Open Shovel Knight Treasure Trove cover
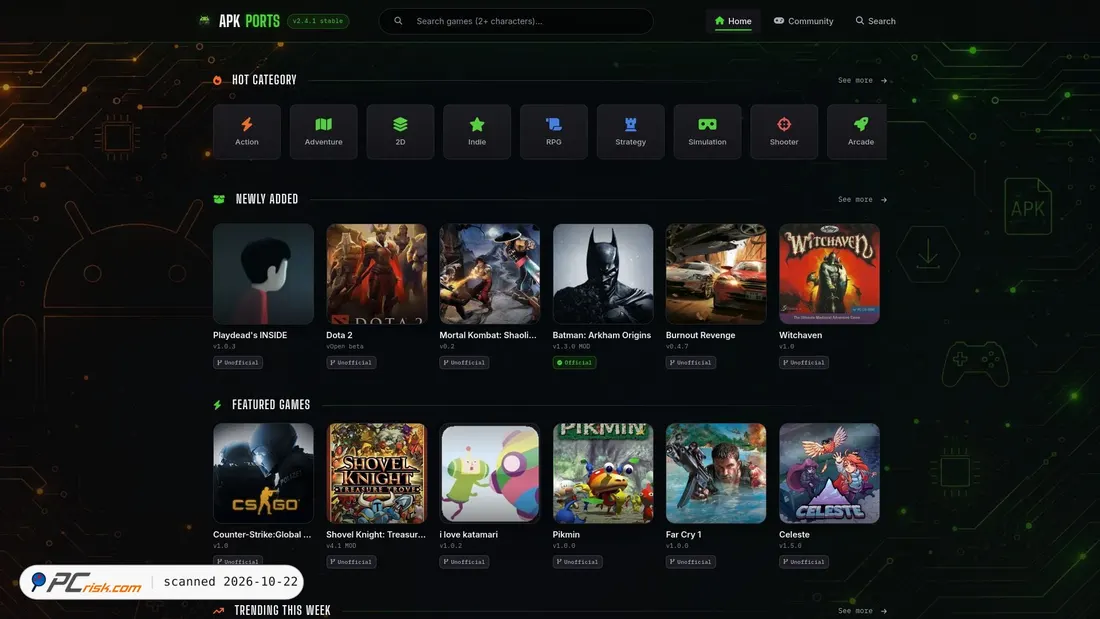Screen dimensions: 1100x619 (x=377, y=473)
